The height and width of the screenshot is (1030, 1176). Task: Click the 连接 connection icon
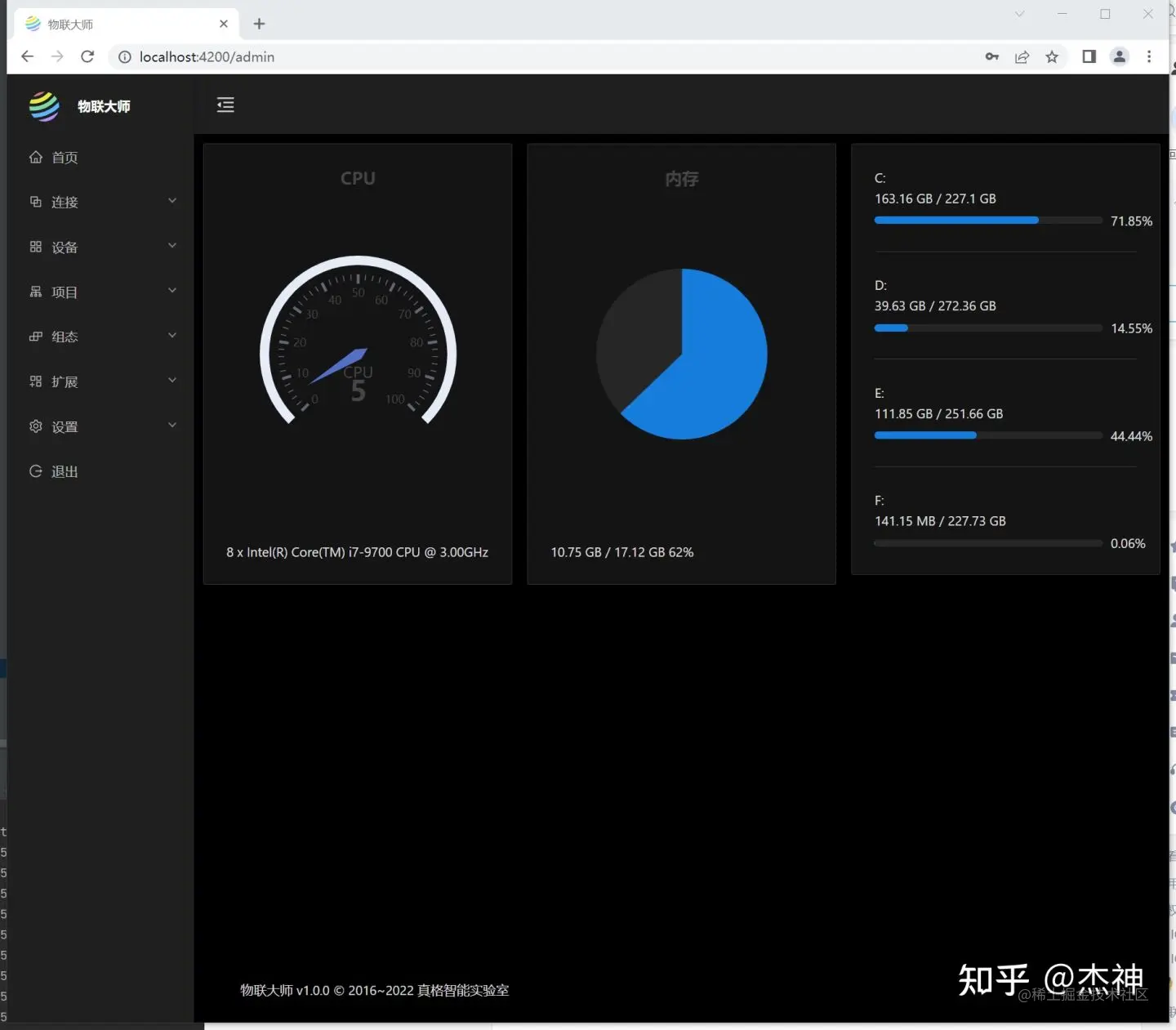(36, 202)
